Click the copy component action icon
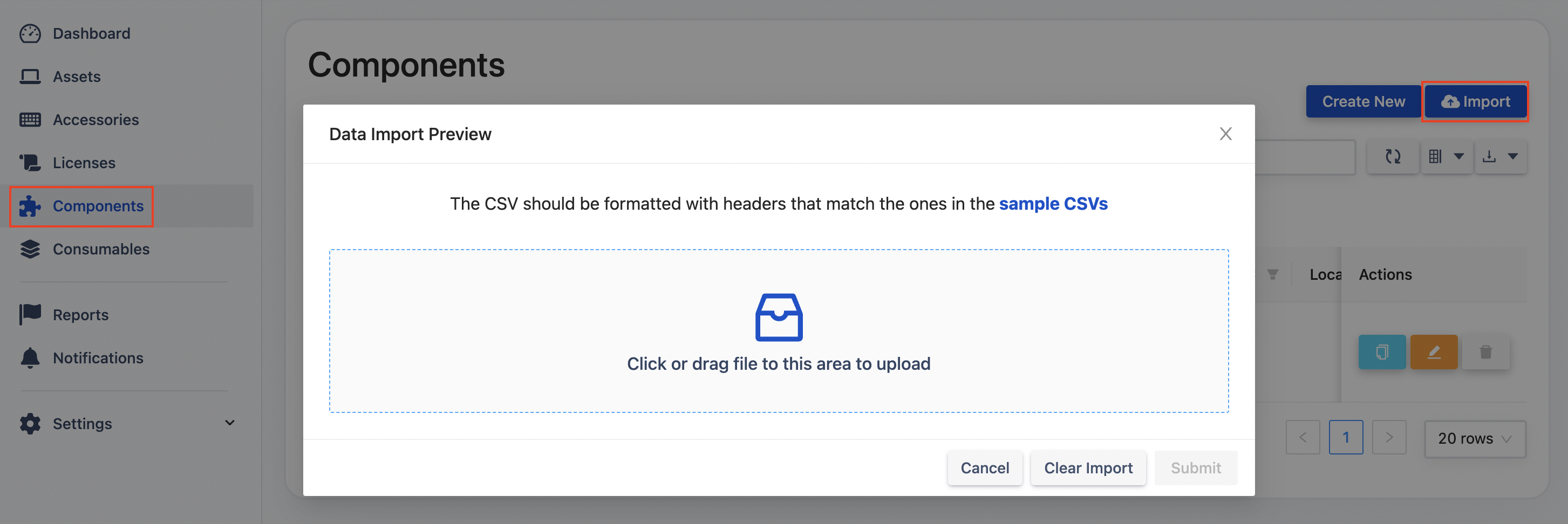The height and width of the screenshot is (524, 1568). coord(1382,352)
